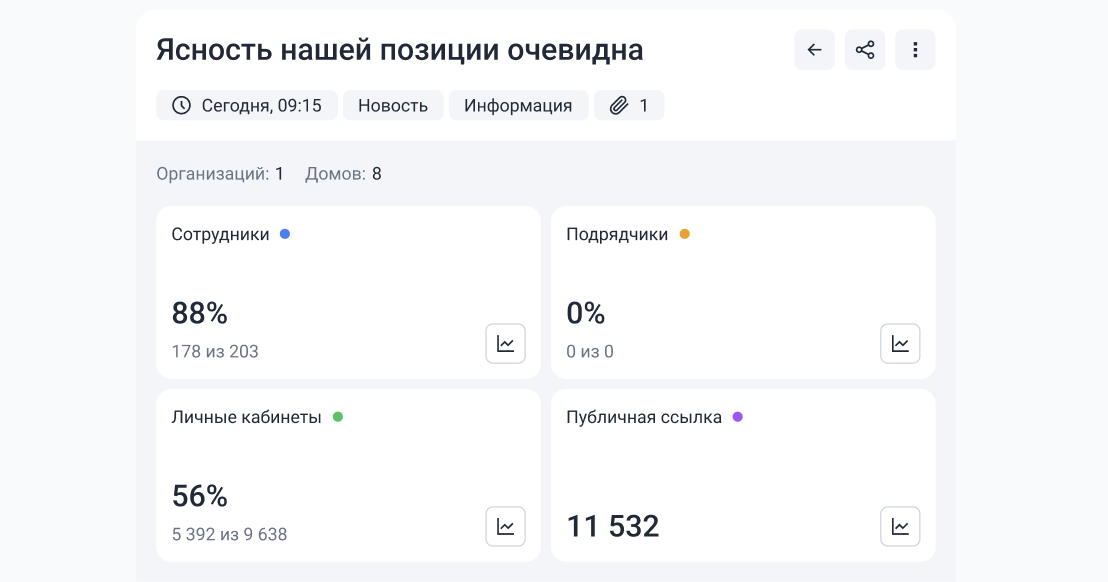Click the green dot next to Личные кабинеты
The height and width of the screenshot is (582, 1108).
pos(338,417)
